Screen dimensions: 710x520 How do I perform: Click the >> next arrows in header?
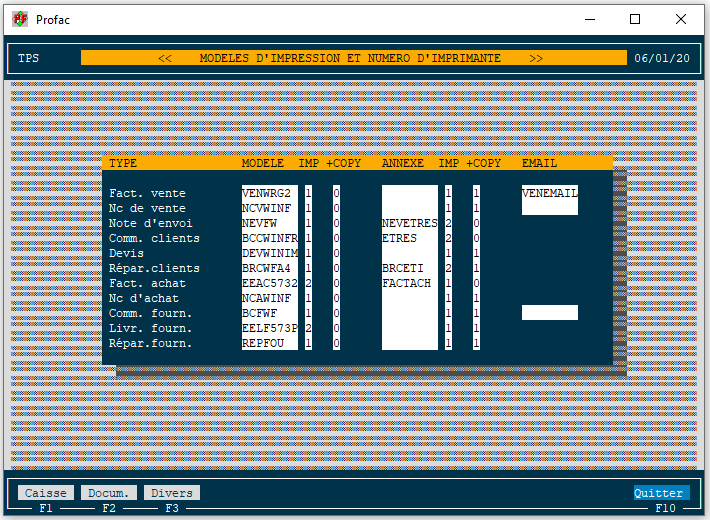pyautogui.click(x=536, y=58)
